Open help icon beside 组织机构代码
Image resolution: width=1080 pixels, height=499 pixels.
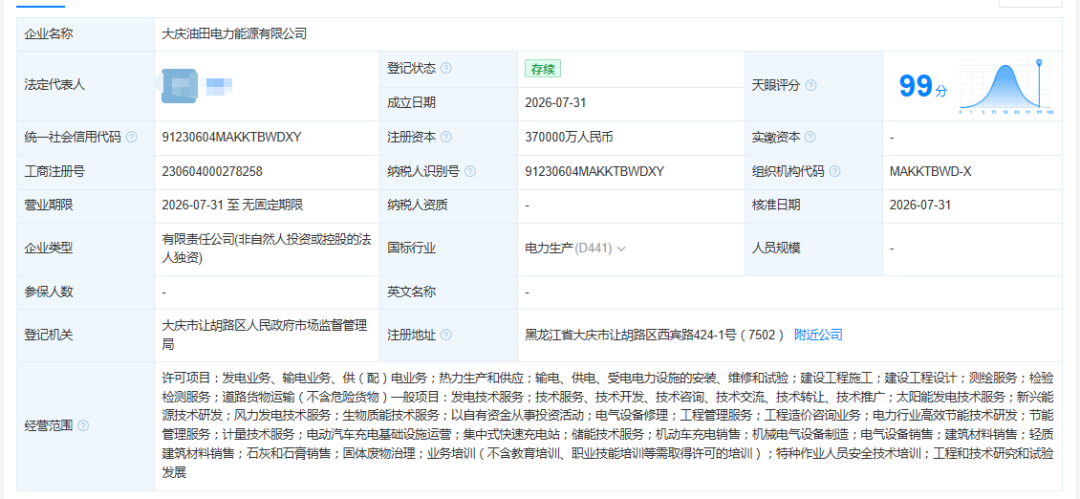(835, 172)
